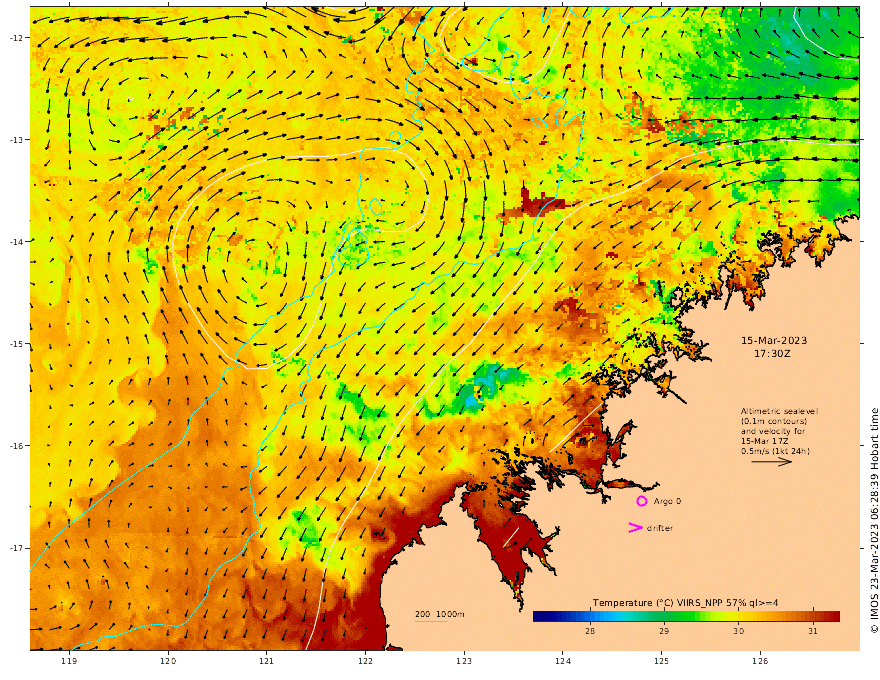The width and height of the screenshot is (880, 680).
Task: Click the colorbar tick label 28
Action: [x=590, y=631]
